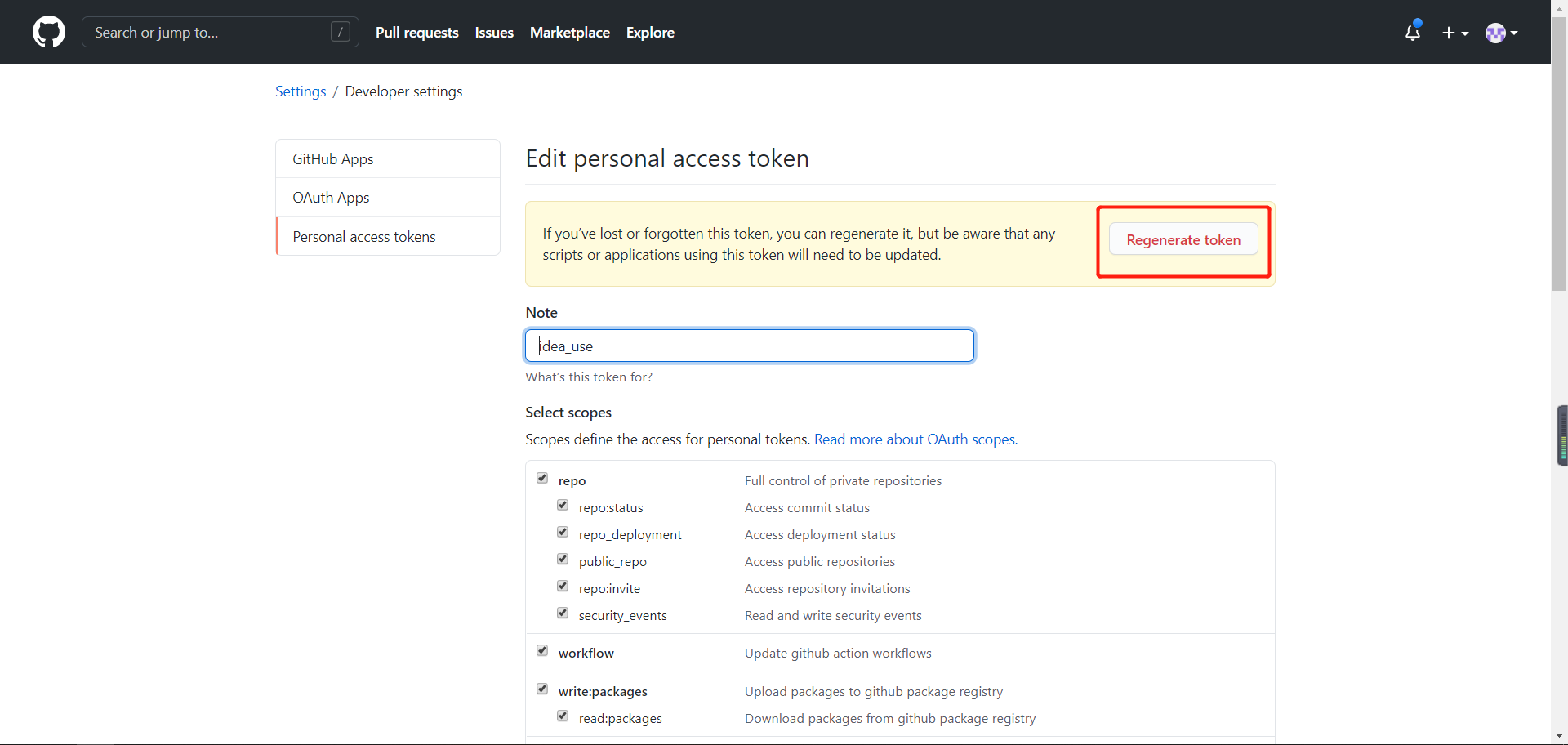Viewport: 1568px width, 745px height.
Task: Click the GitHub Octocat logo
Action: tap(49, 33)
